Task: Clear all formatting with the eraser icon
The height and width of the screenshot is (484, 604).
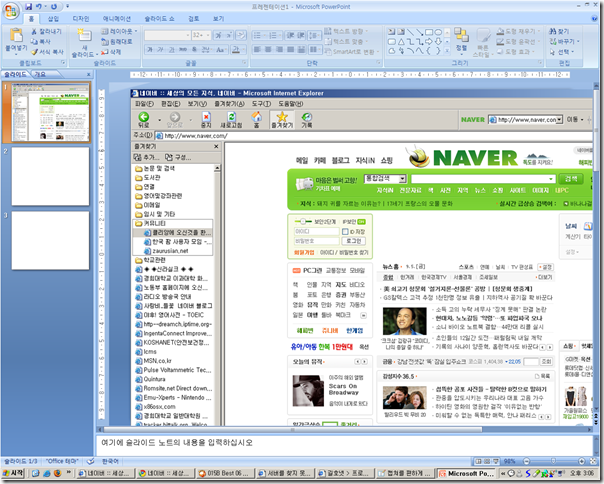Action: tap(241, 35)
